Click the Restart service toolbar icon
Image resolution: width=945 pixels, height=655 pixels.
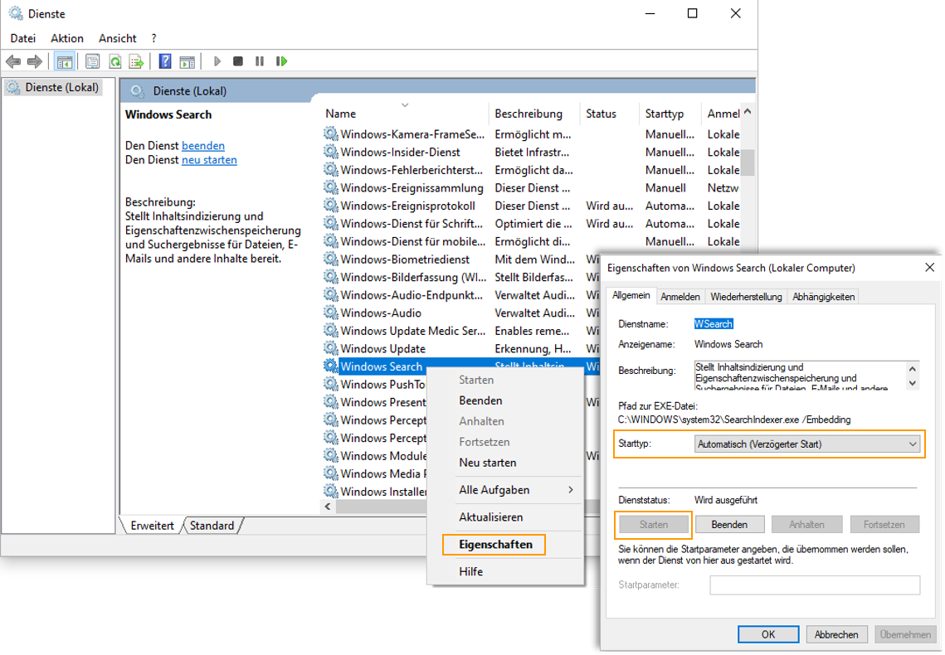281,61
